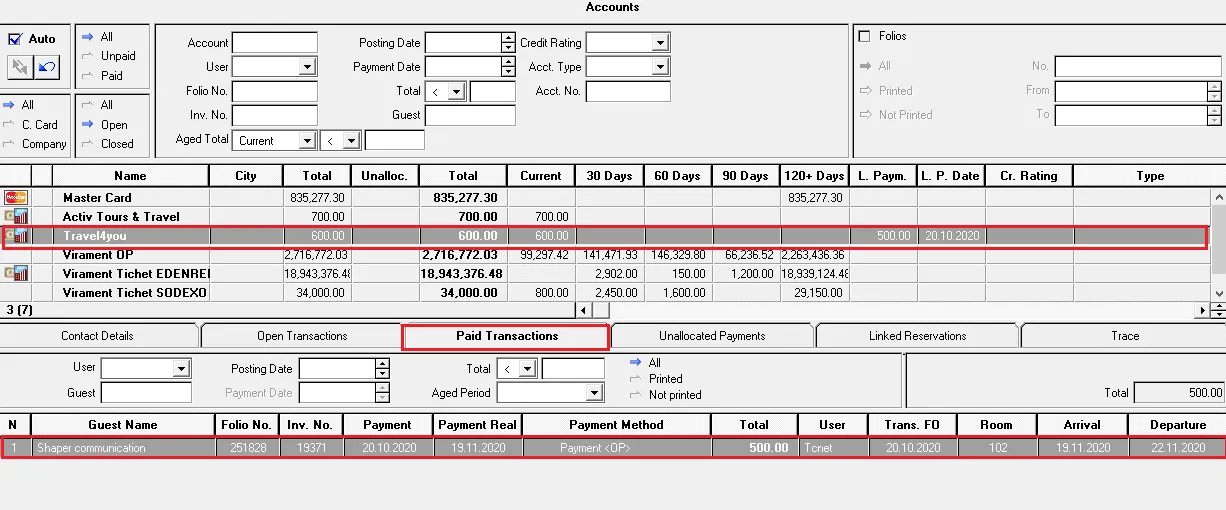Select the C. Card account filter

[x=31, y=125]
